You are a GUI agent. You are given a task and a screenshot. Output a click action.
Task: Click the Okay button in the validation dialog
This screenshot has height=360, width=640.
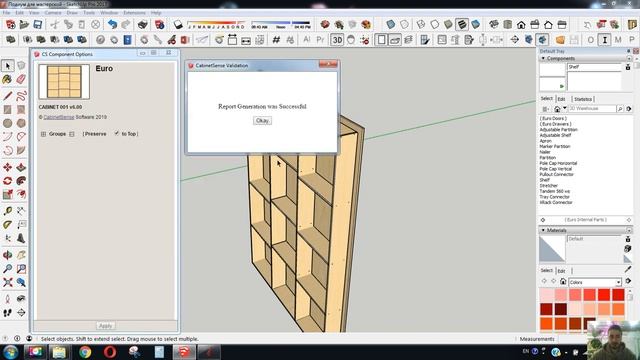coord(262,120)
